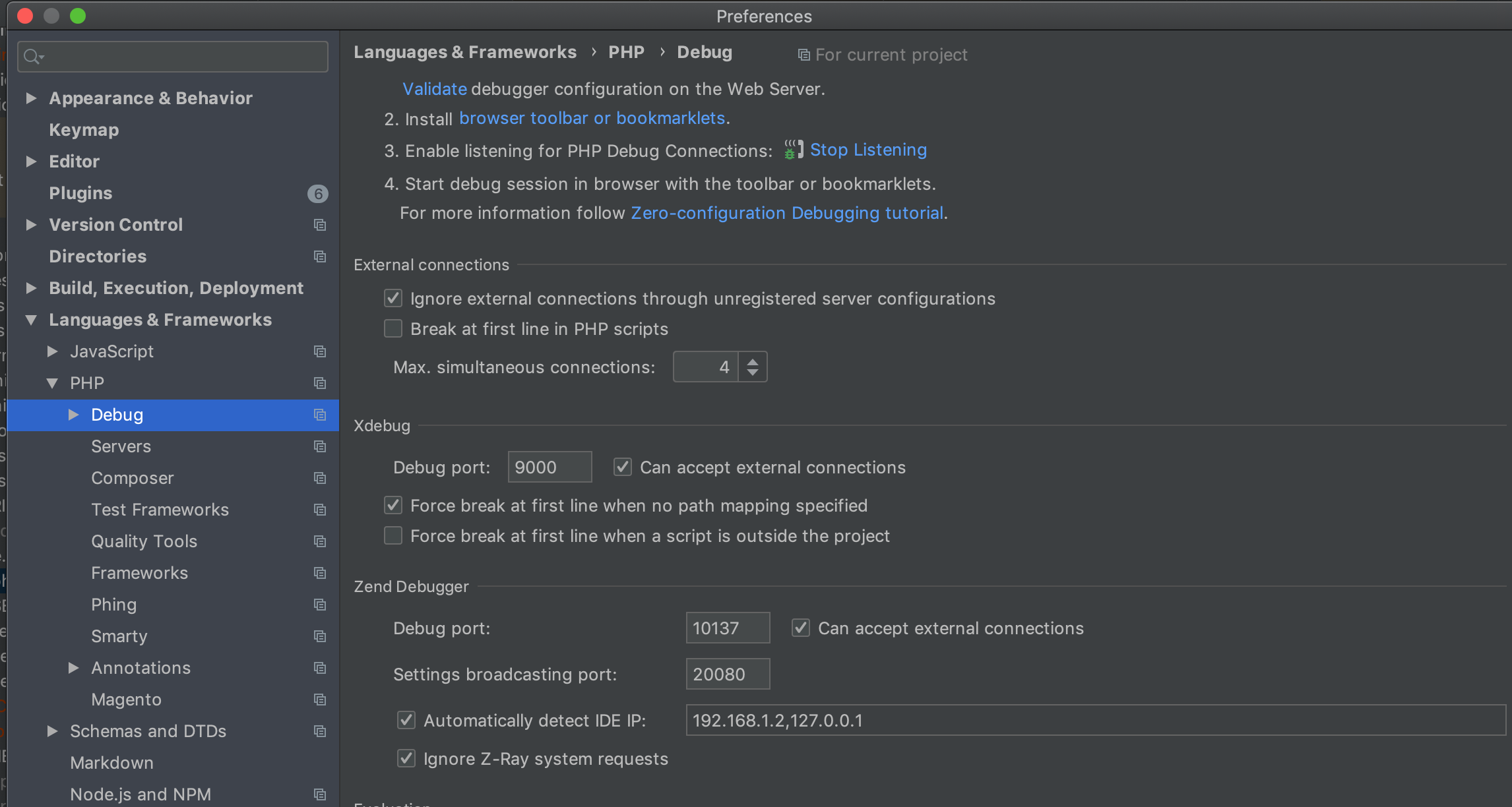This screenshot has width=1512, height=807.
Task: Click project-level icon in the Frameworks row
Action: click(x=320, y=573)
